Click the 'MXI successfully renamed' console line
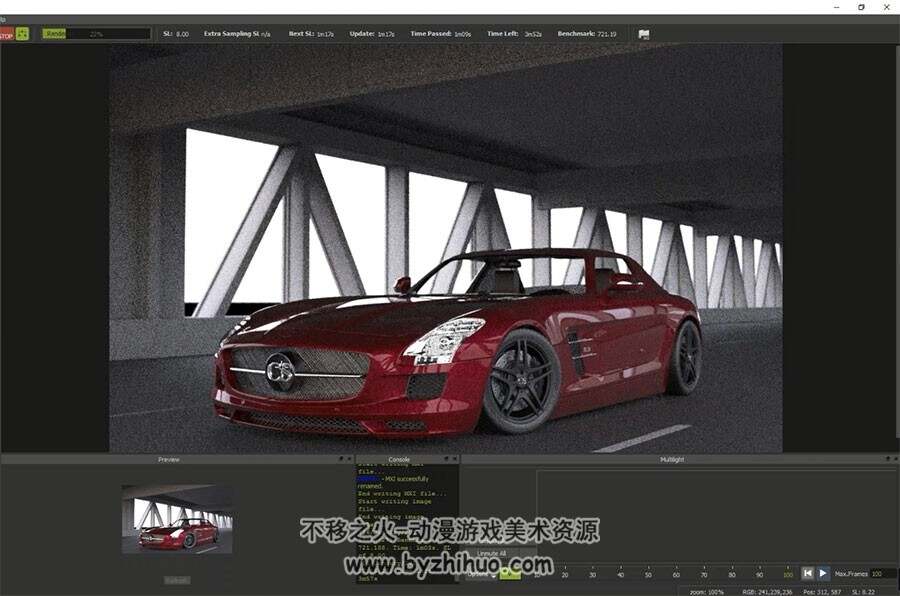The image size is (900, 596). click(x=393, y=482)
